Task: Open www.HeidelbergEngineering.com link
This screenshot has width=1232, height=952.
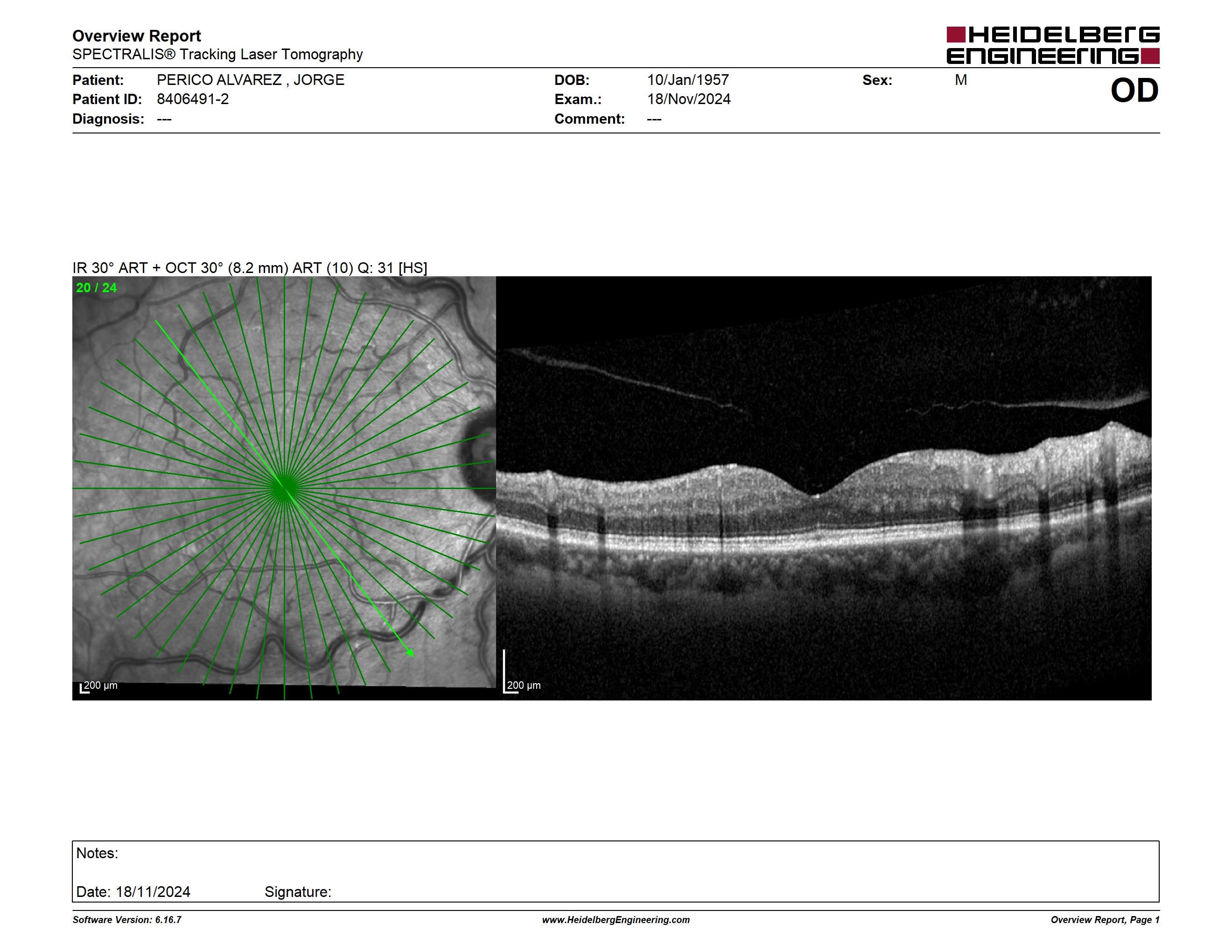Action: (616, 920)
